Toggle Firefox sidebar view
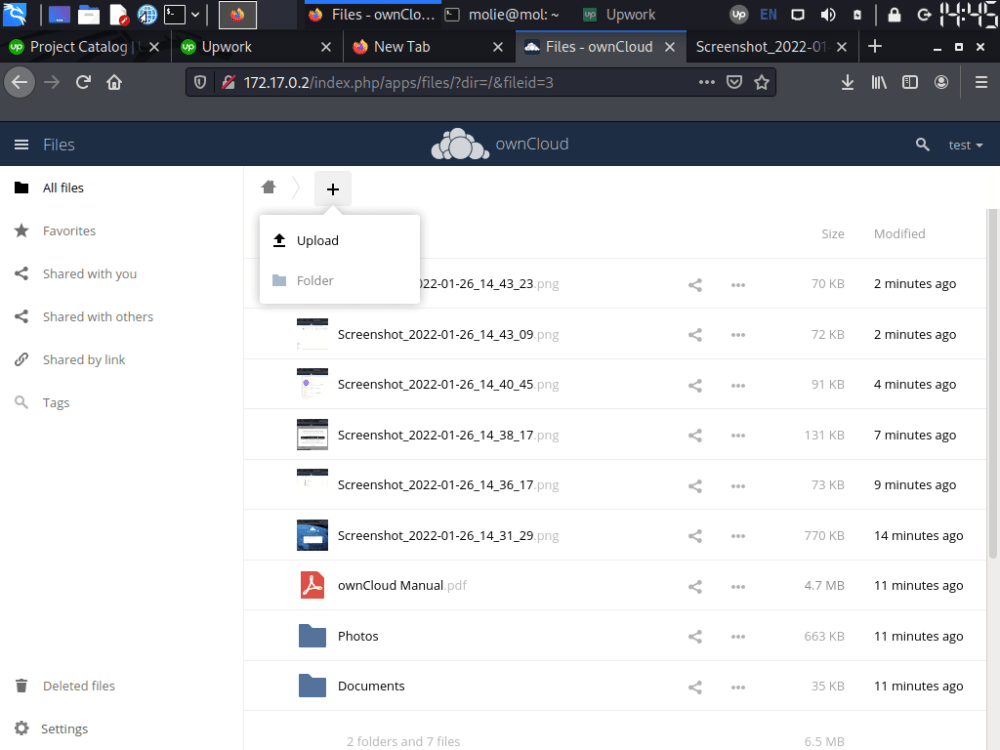 coord(910,82)
